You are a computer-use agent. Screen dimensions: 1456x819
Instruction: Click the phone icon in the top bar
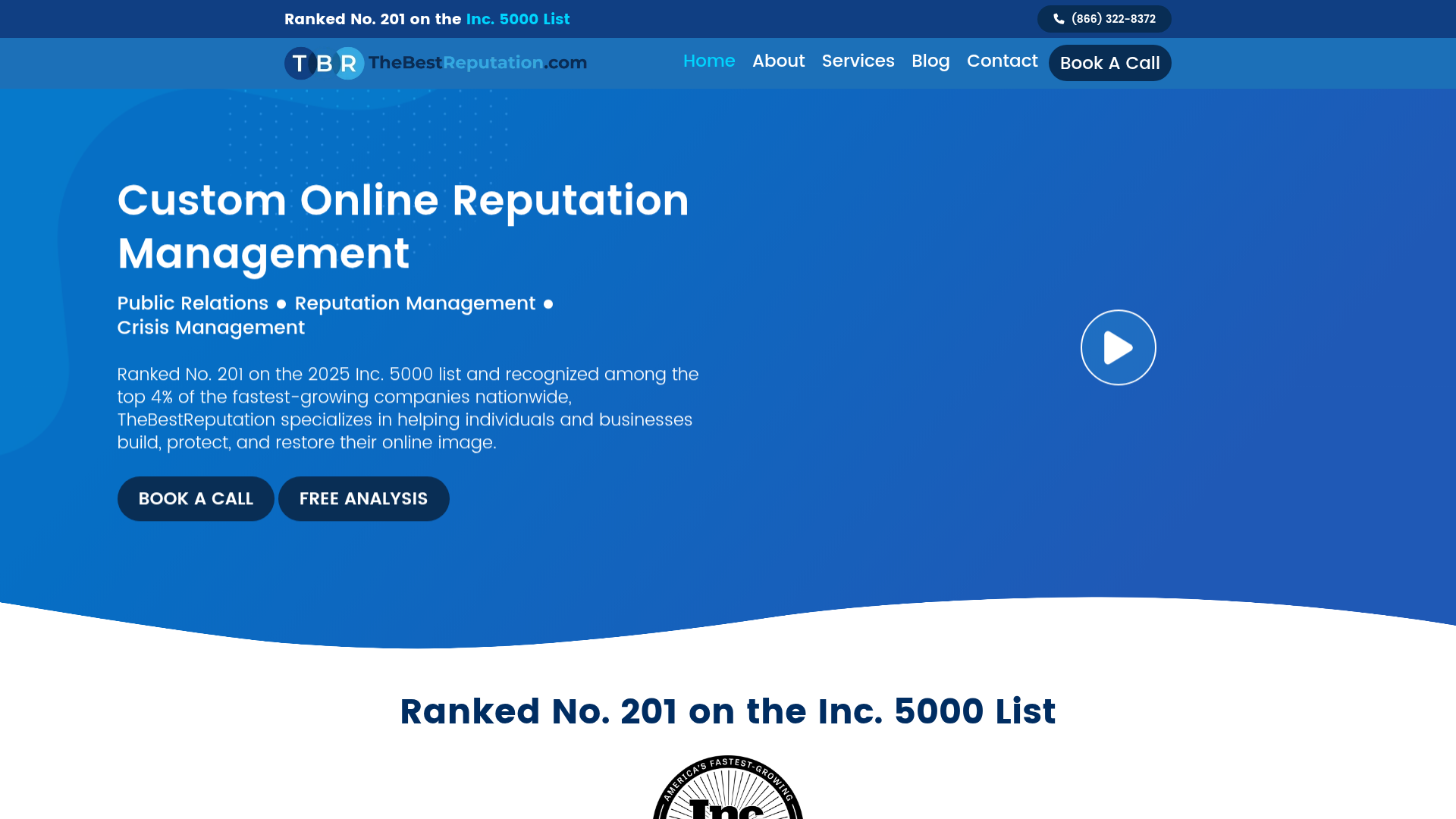coord(1059,19)
